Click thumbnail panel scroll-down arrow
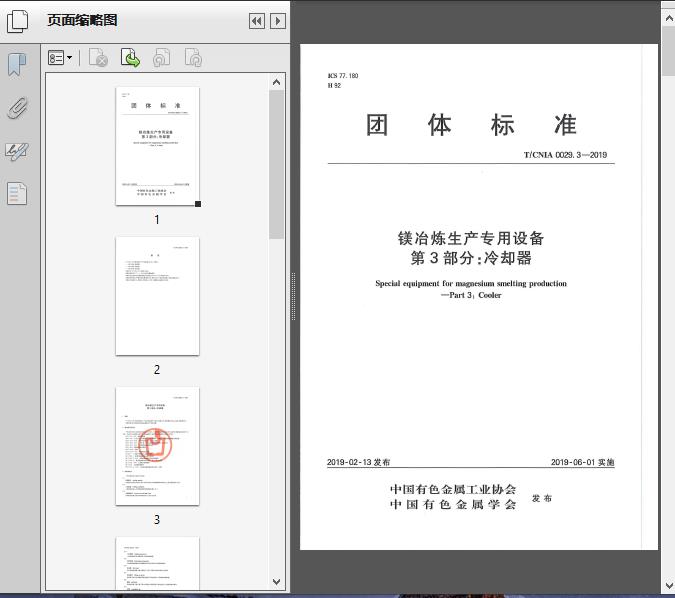Screen dimensions: 675x598 point(276,582)
